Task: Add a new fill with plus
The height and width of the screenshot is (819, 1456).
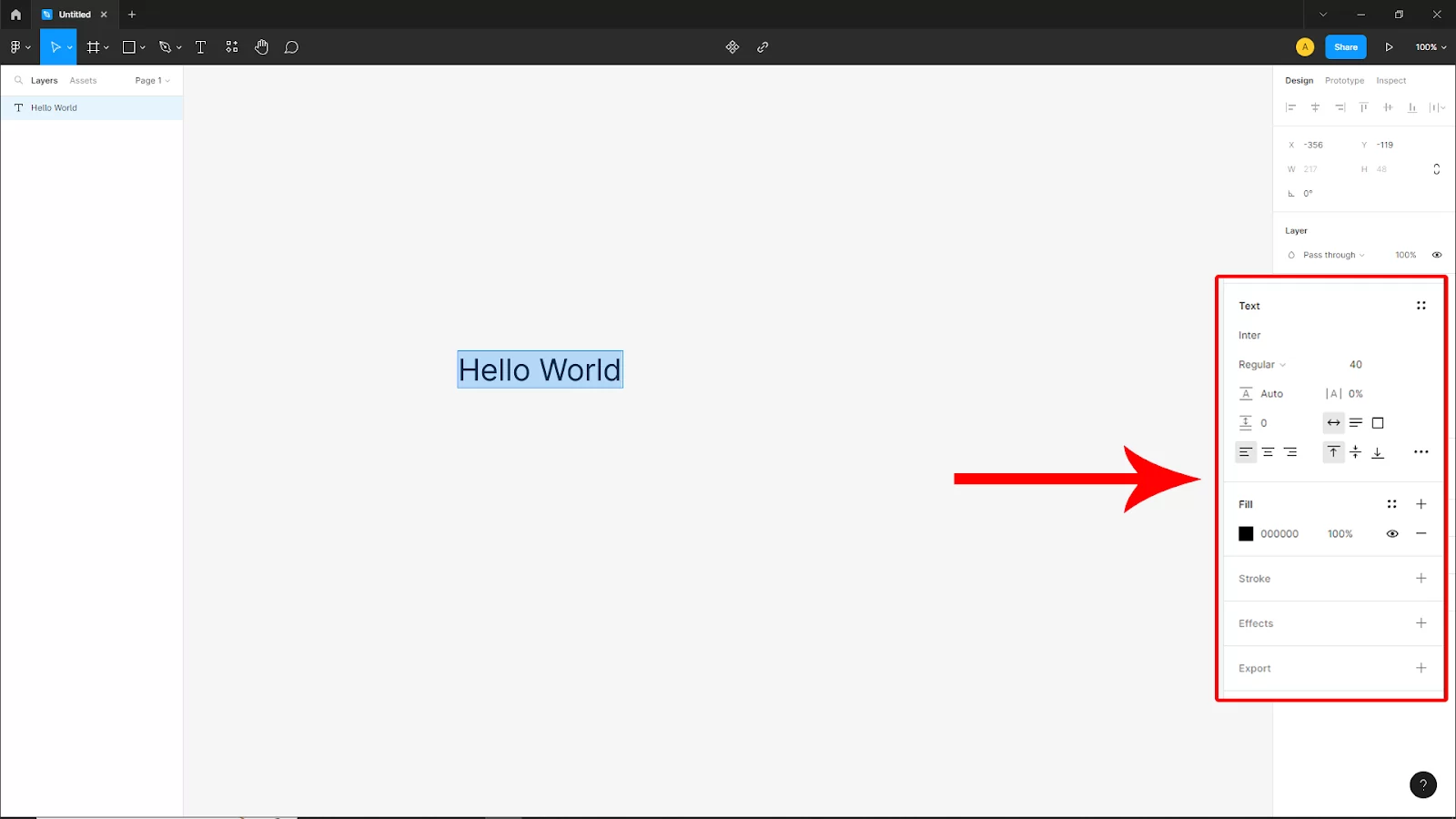Action: (1421, 504)
